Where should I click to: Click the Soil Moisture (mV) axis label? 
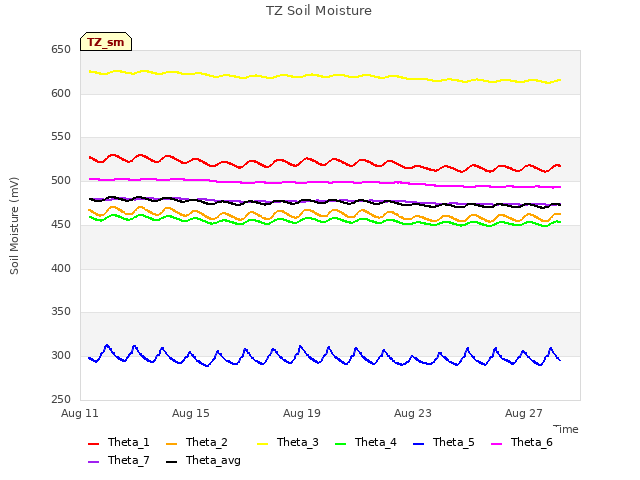click(x=14, y=226)
